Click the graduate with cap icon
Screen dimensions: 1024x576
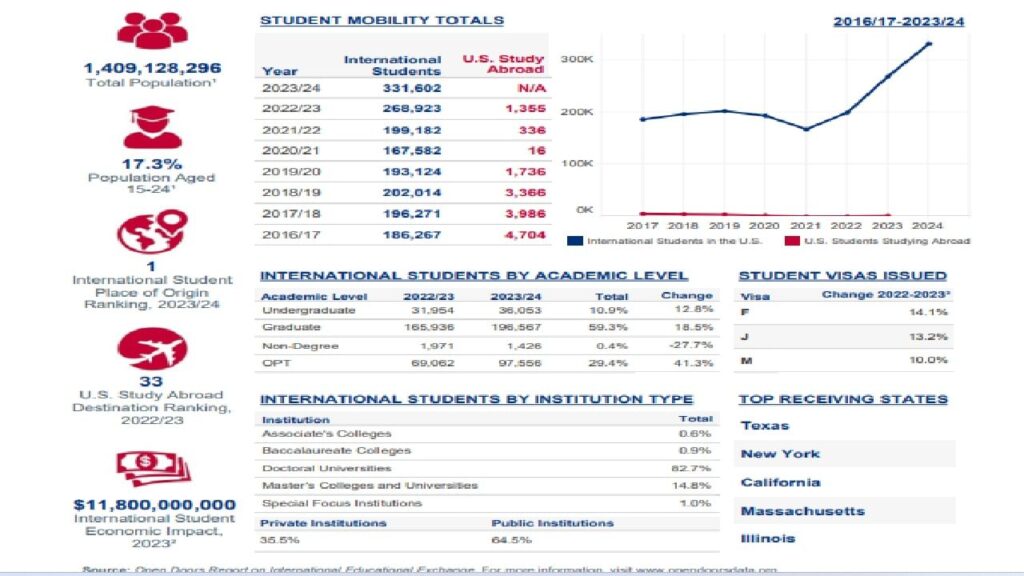(x=152, y=127)
